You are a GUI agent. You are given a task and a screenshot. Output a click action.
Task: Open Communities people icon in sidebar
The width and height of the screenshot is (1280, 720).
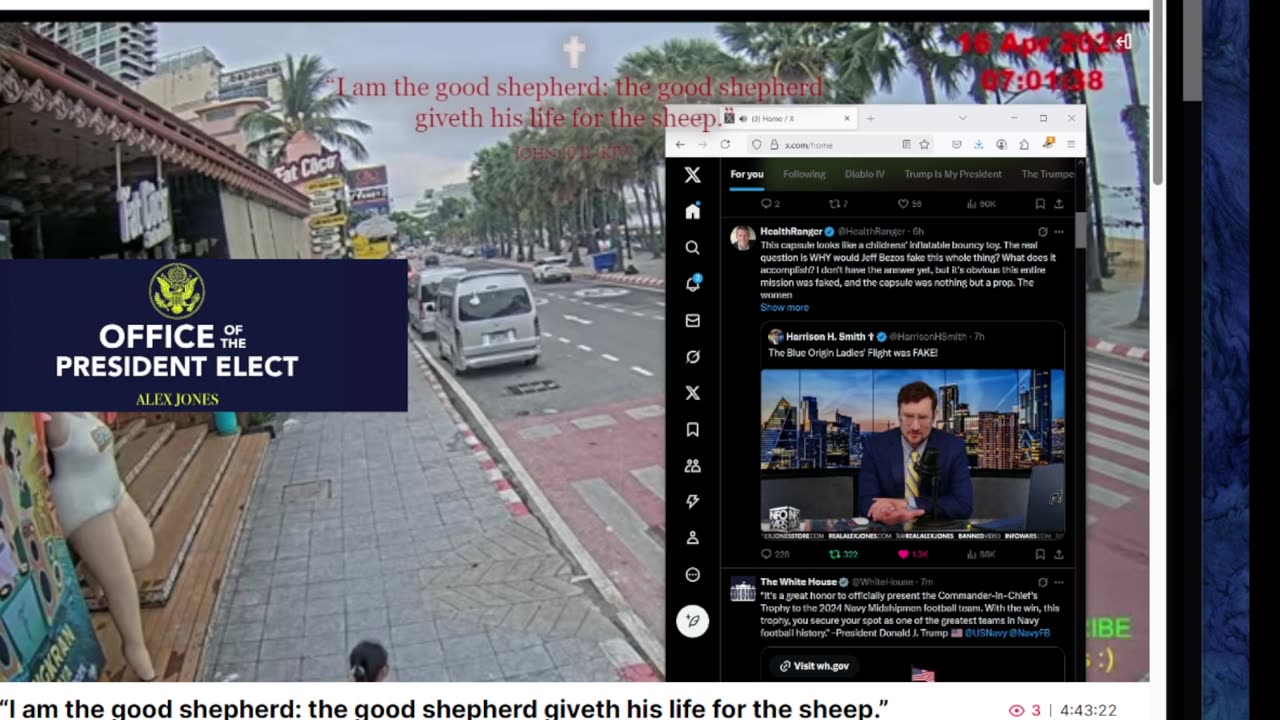692,466
